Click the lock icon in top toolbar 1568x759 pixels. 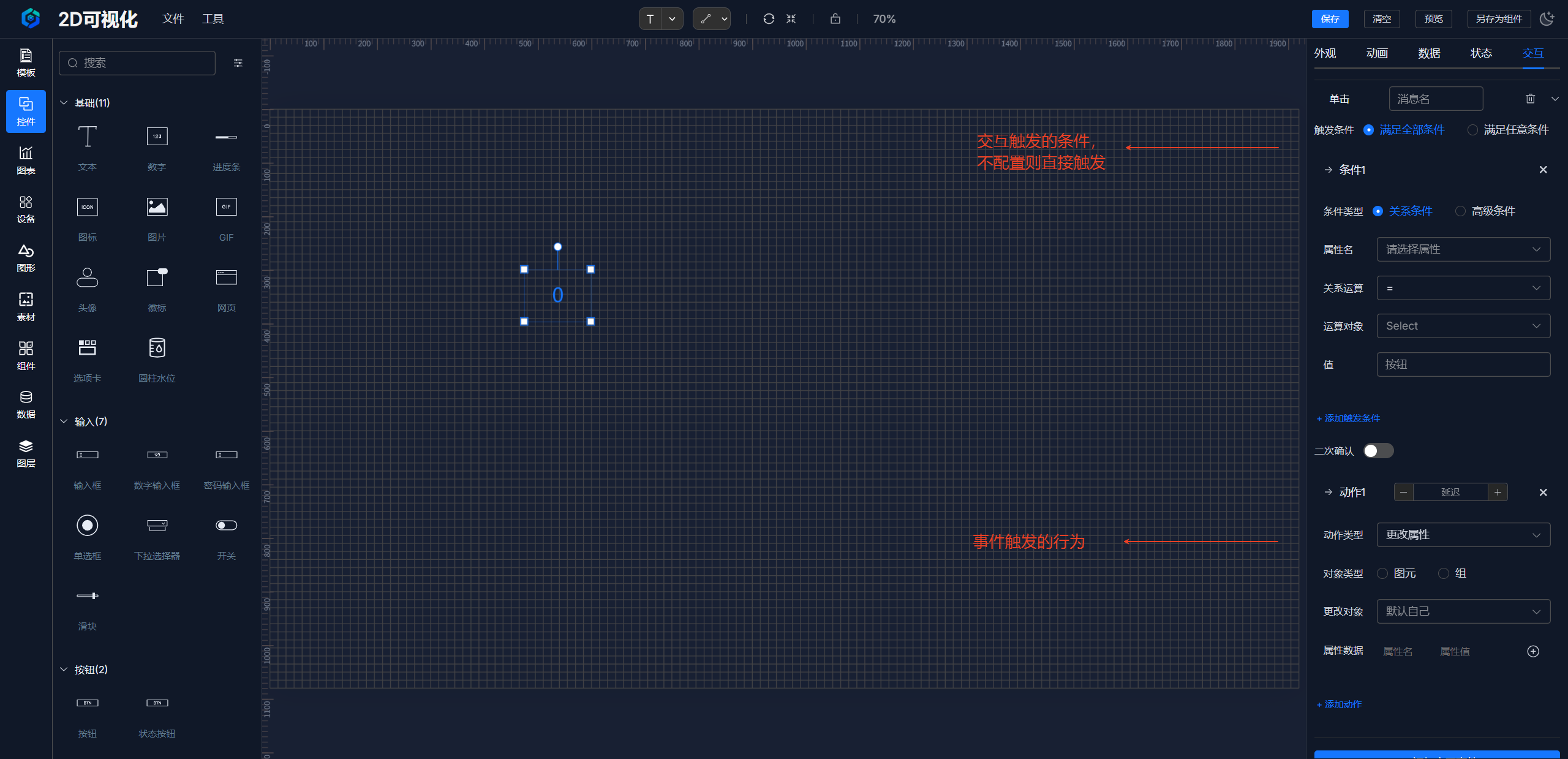tap(835, 19)
